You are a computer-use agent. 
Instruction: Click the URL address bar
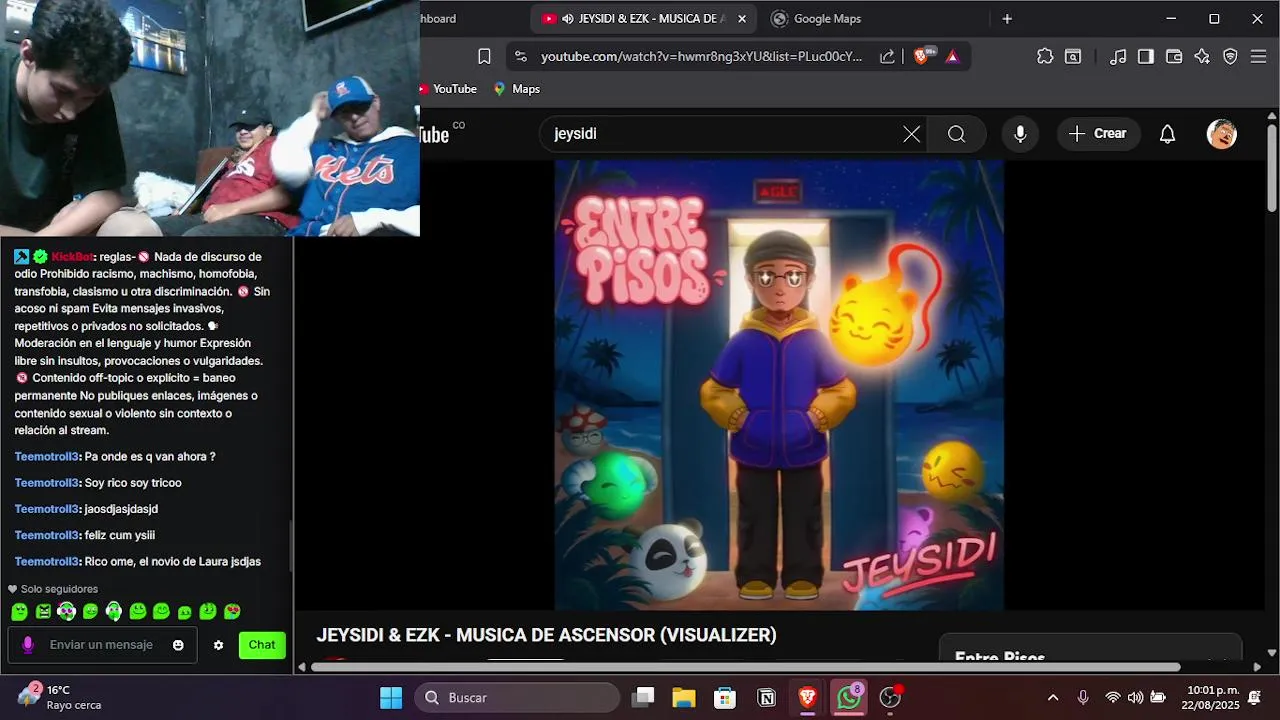(701, 56)
